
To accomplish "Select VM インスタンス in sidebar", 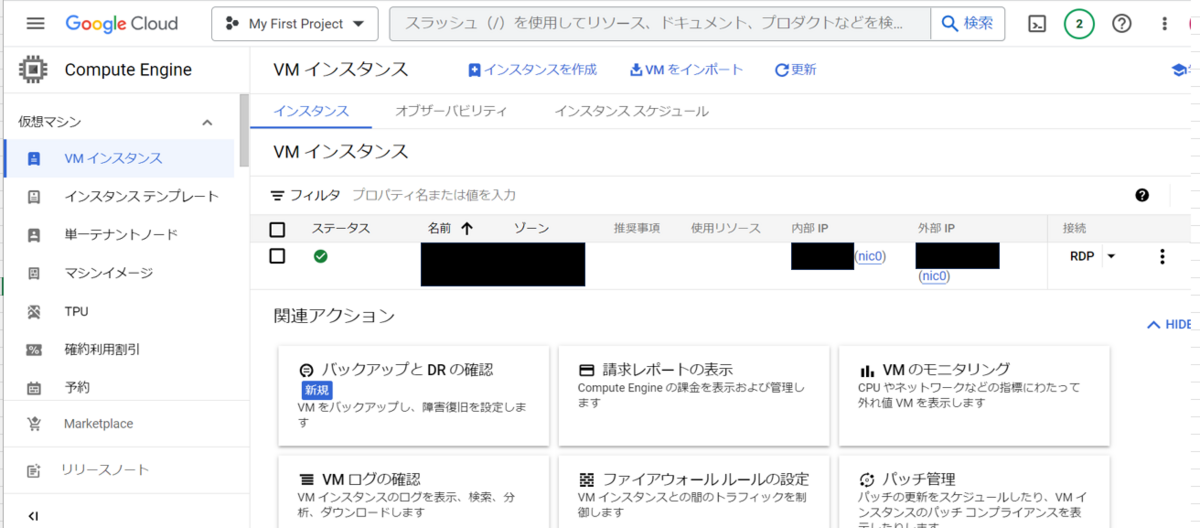I will tap(119, 158).
